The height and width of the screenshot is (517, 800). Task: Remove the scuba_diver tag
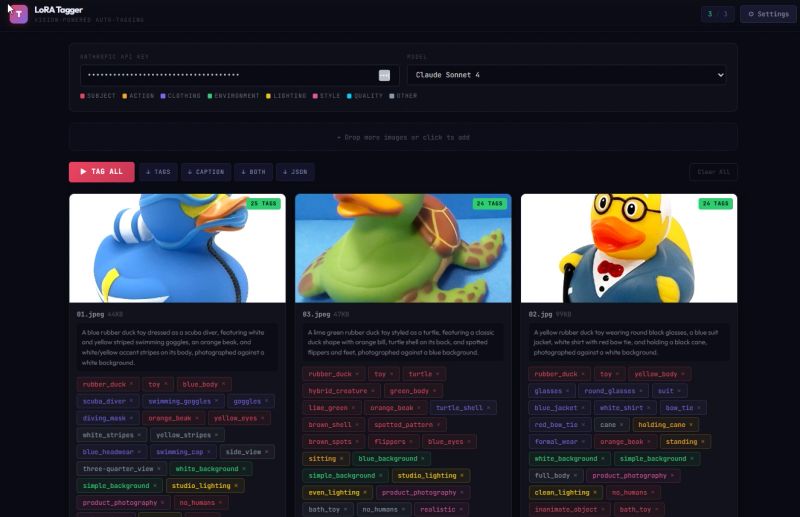tap(131, 401)
